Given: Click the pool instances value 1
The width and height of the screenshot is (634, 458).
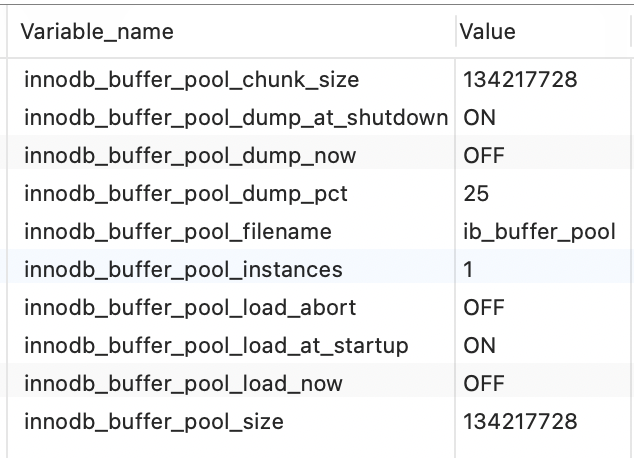Looking at the screenshot, I should (x=469, y=270).
